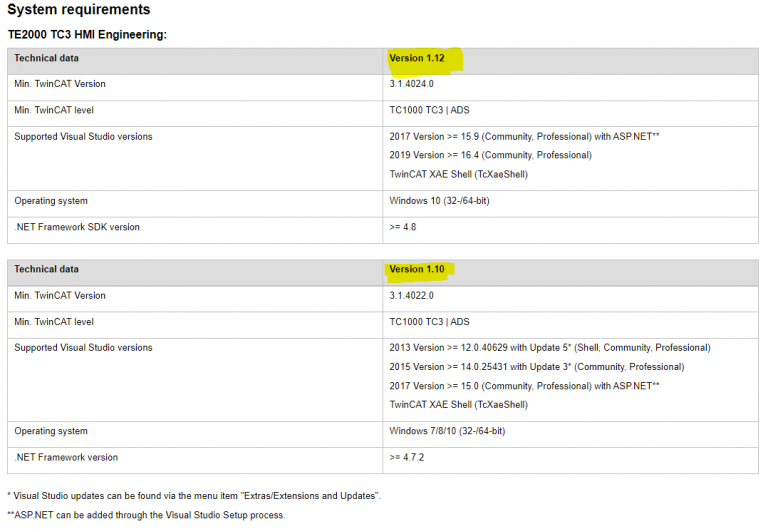This screenshot has height=529, width=768.
Task: Click the highlighted Version 1.12 header
Action: pyautogui.click(x=417, y=58)
